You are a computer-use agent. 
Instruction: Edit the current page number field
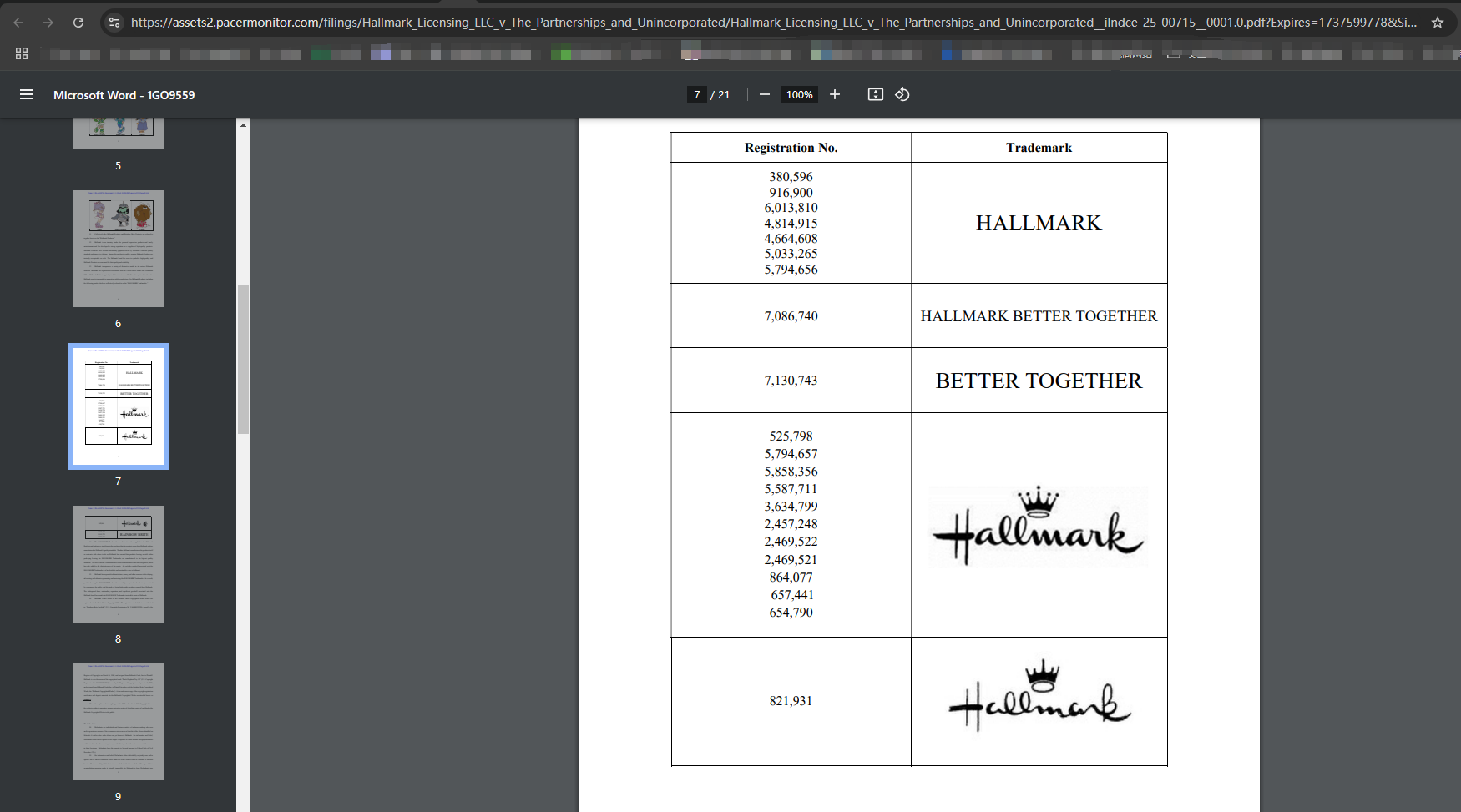(x=697, y=94)
